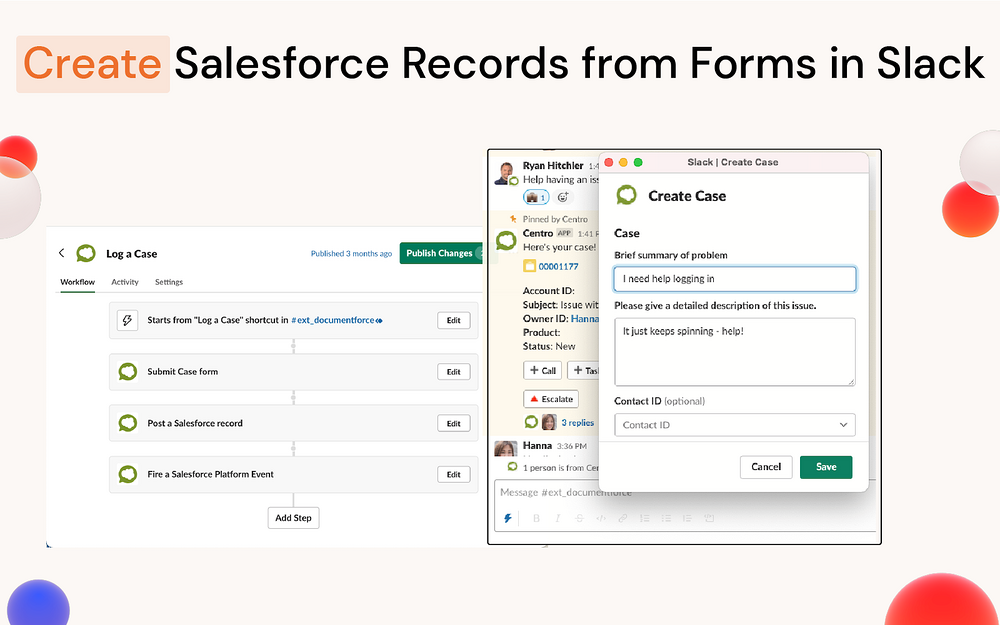Click the Centro sender name in chat
1000x625 pixels.
coord(538,233)
